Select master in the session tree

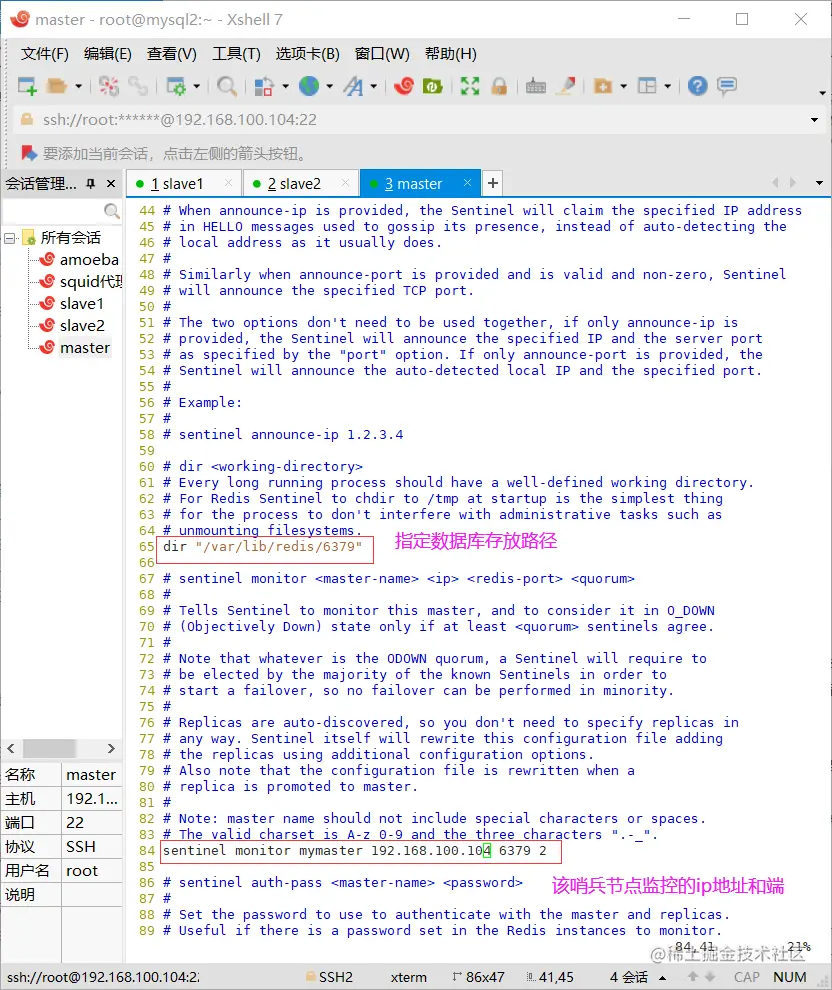(x=85, y=348)
